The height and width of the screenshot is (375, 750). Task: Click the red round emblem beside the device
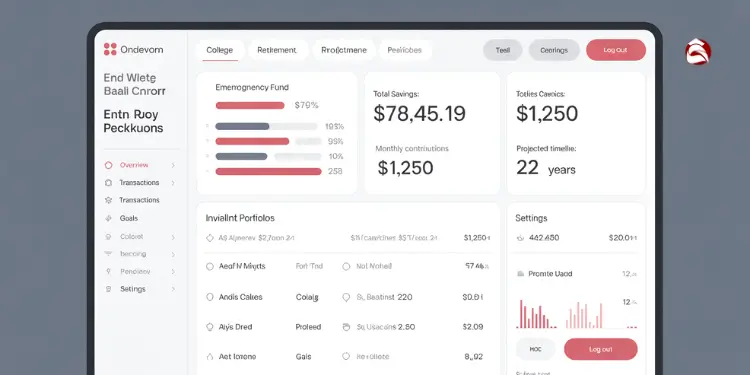pos(698,52)
